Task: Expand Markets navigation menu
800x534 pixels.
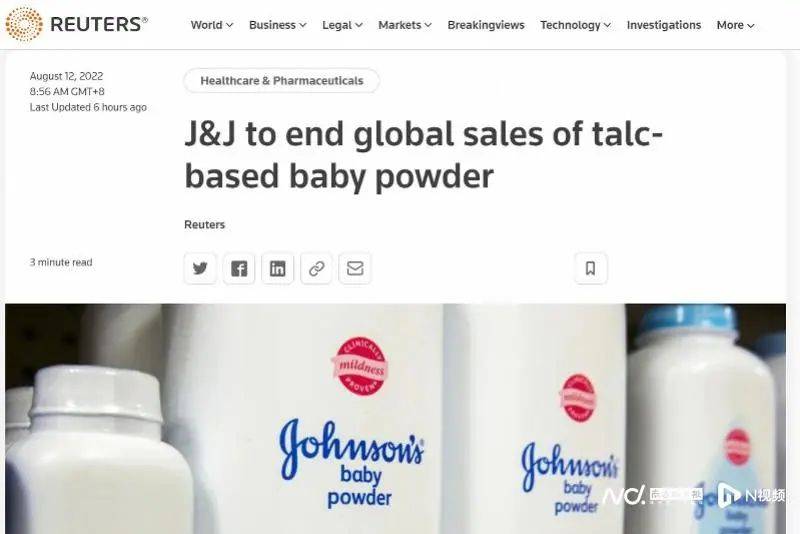Action: (x=405, y=25)
